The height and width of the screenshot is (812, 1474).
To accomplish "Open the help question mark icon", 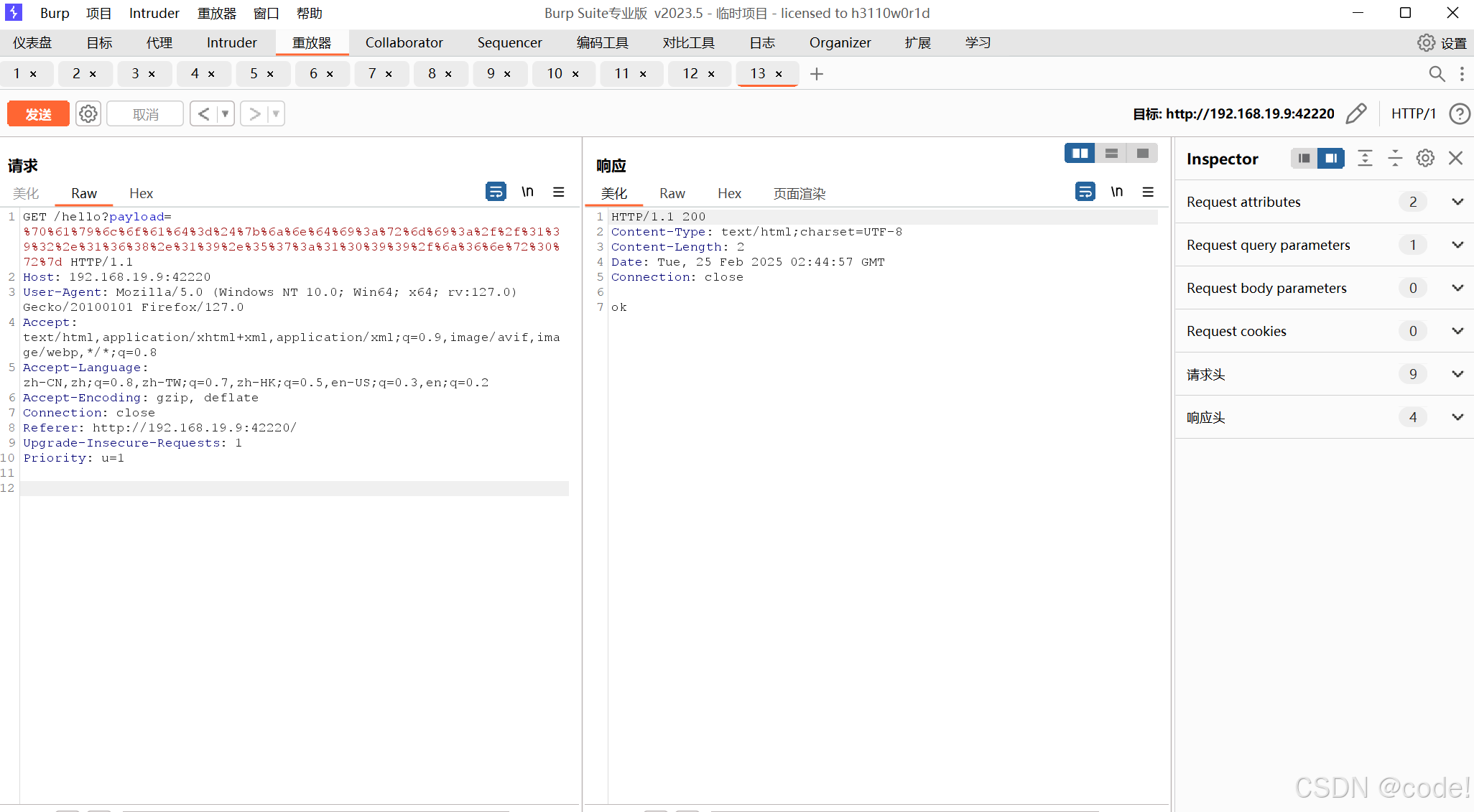I will (1460, 113).
